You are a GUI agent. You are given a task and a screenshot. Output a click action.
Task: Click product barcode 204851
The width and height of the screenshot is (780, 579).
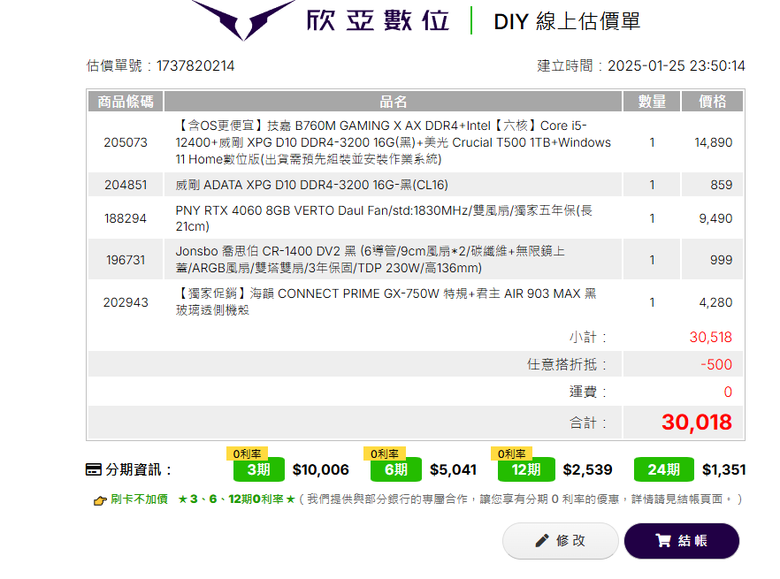pos(125,185)
